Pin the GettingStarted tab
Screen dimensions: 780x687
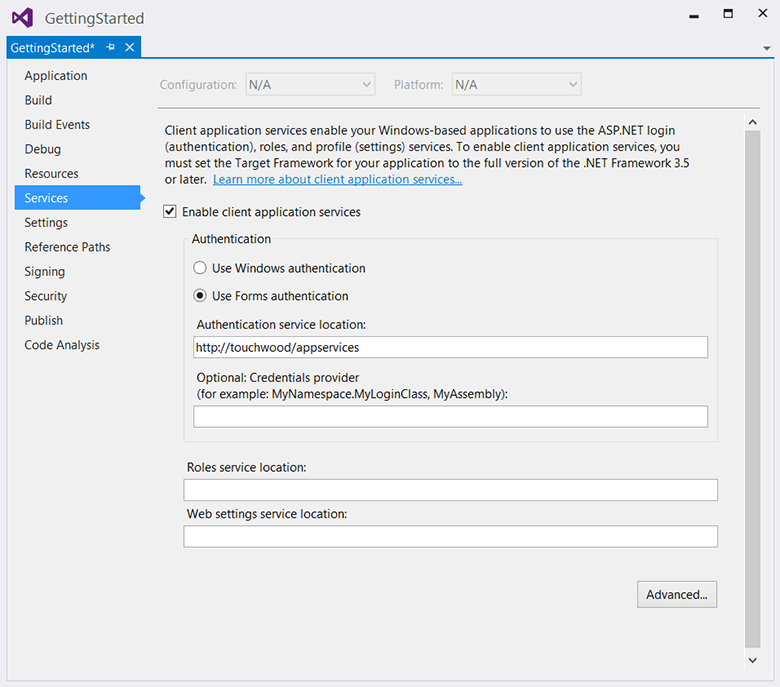tap(110, 47)
